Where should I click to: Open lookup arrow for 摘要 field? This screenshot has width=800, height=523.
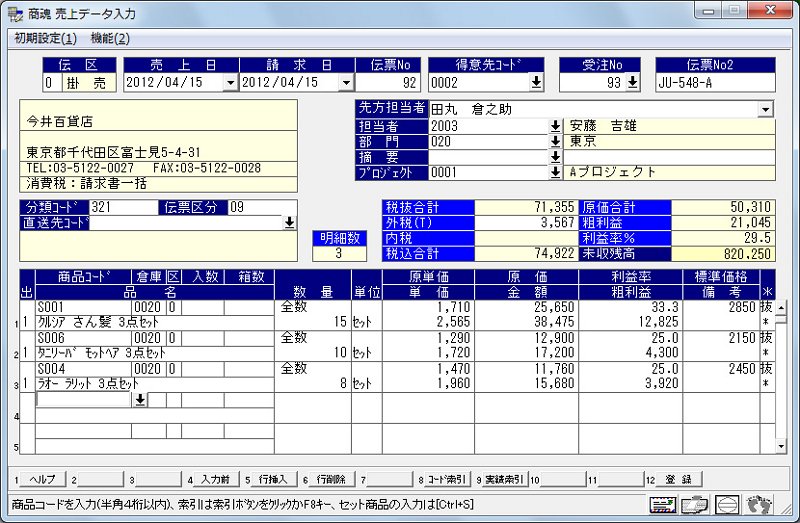pyautogui.click(x=555, y=157)
